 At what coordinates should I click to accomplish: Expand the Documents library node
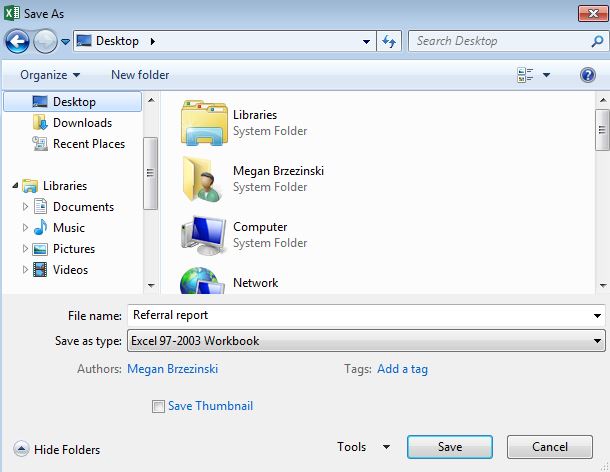tap(25, 207)
